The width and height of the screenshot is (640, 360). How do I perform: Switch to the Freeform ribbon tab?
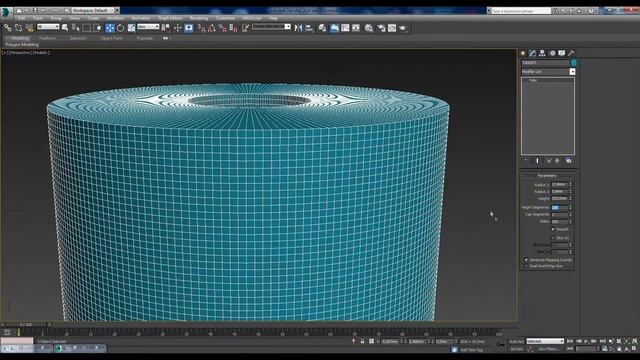pos(47,38)
